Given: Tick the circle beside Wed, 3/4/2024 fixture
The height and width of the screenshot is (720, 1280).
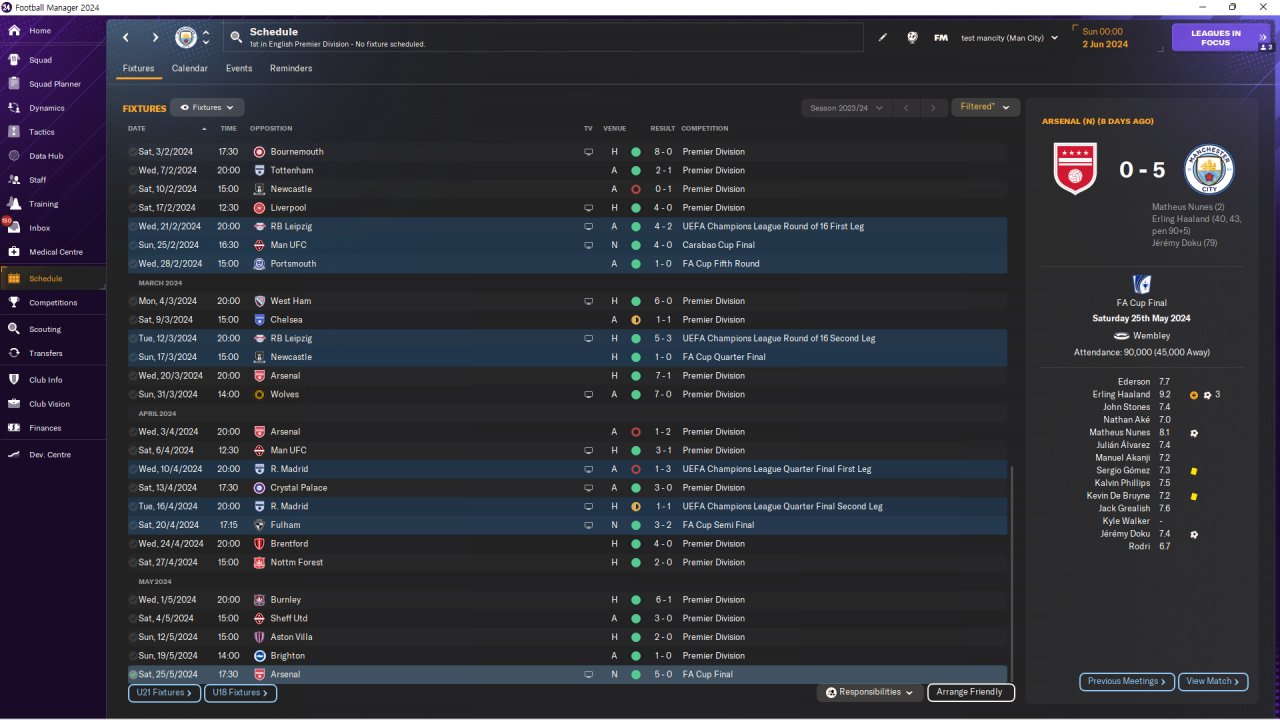Looking at the screenshot, I should 133,432.
